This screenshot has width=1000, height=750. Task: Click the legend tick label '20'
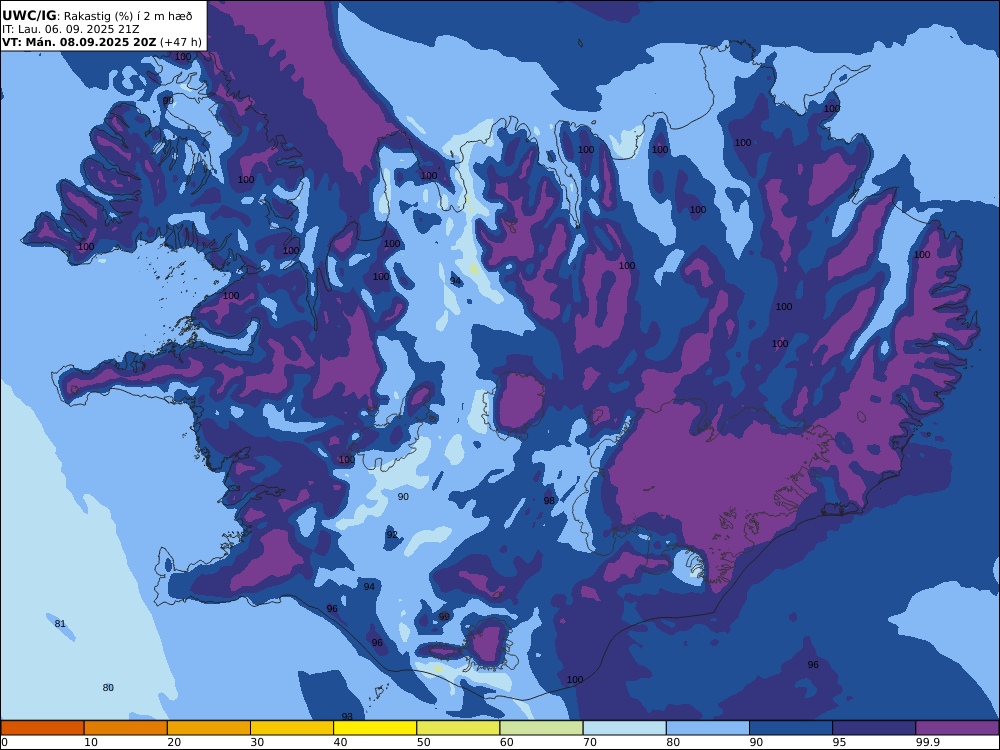point(174,742)
